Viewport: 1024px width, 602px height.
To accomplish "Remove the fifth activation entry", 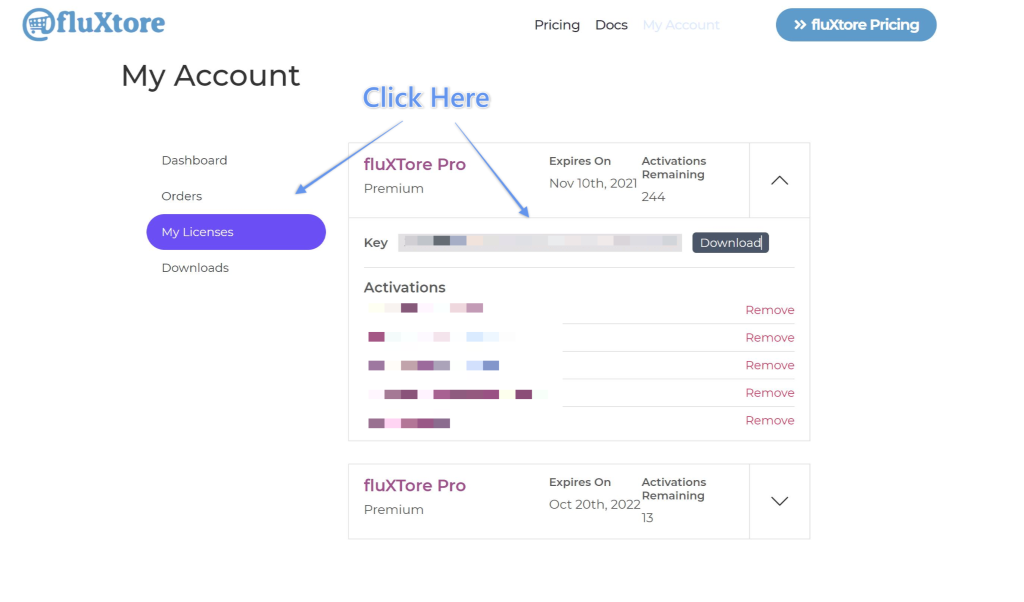I will pos(770,421).
